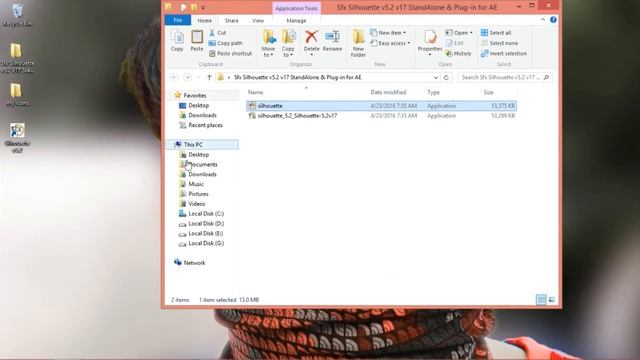Collapse the ribbon with the chevron

543,20
